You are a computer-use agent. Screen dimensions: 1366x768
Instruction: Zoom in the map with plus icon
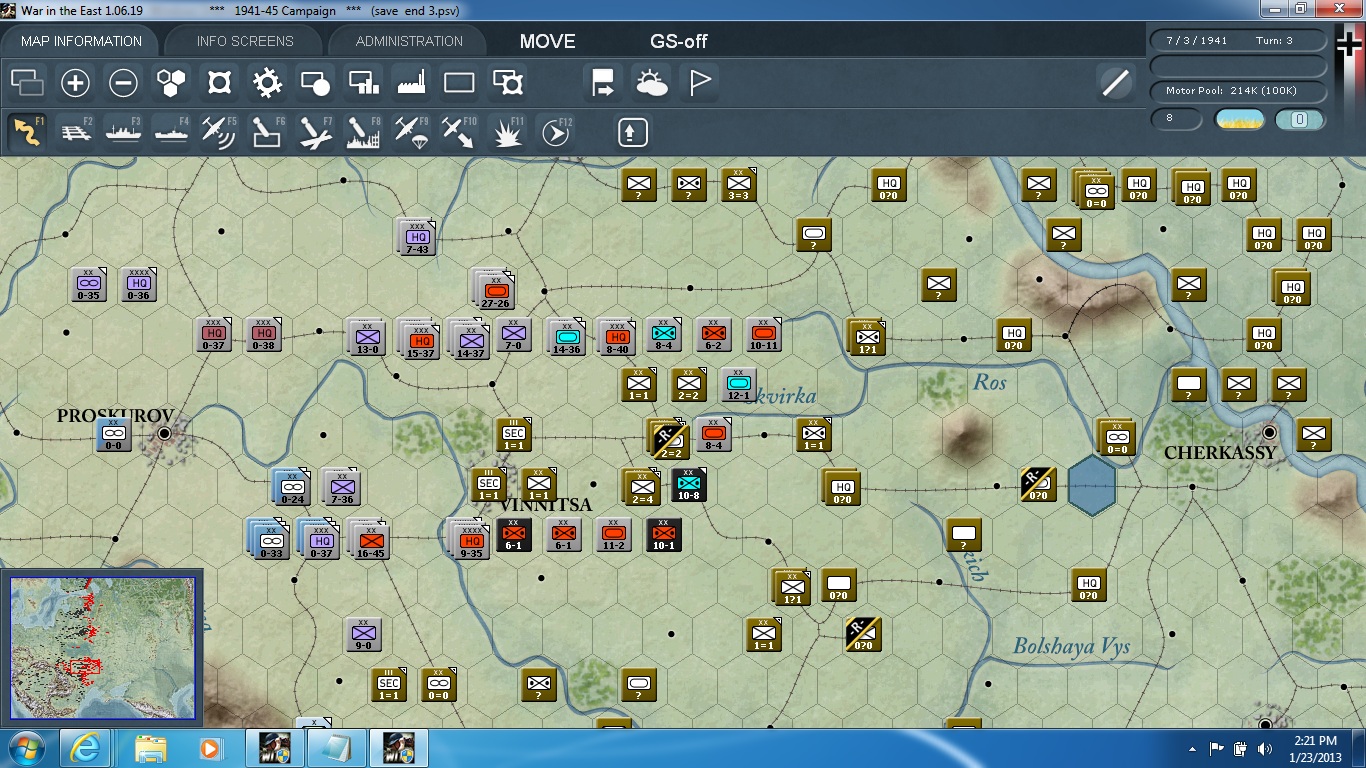click(x=76, y=83)
